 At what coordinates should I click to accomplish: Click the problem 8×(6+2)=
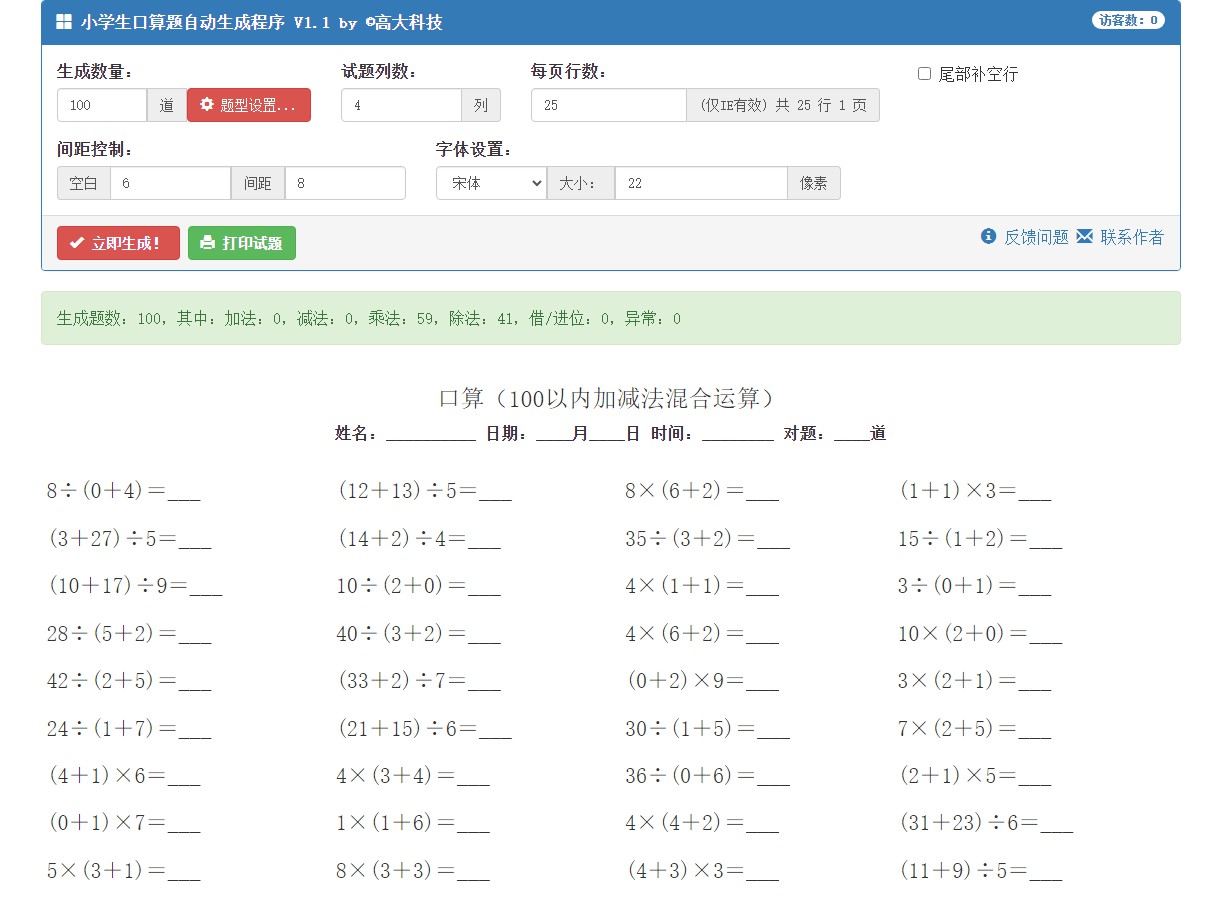point(702,491)
